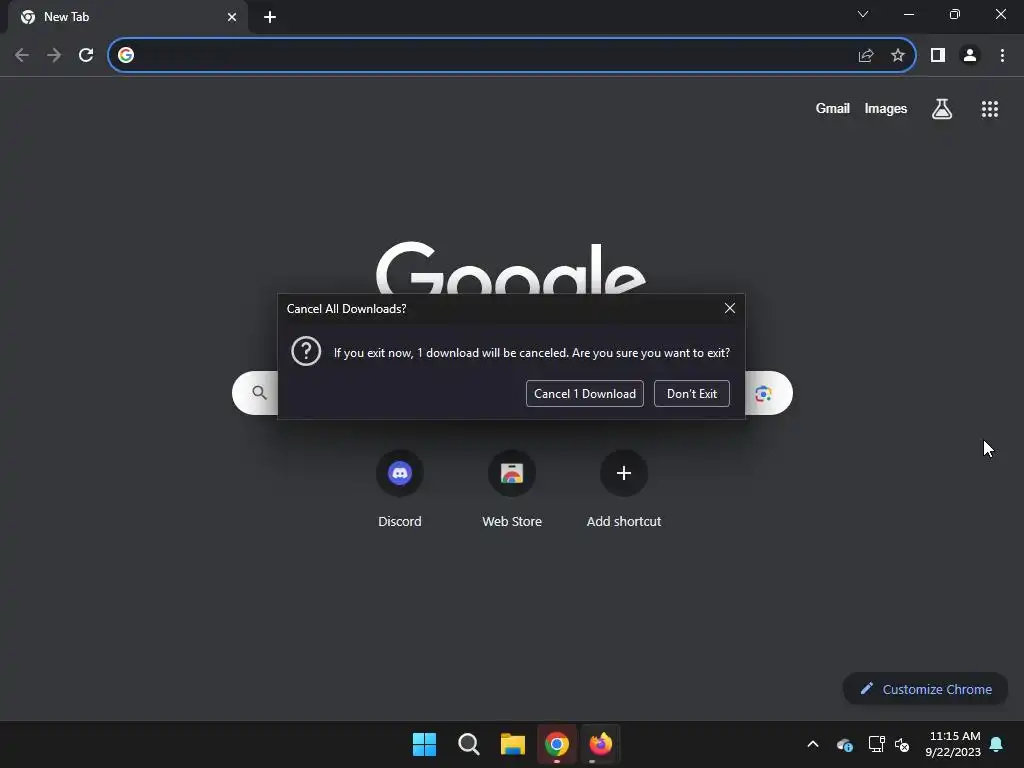This screenshot has height=768, width=1024.
Task: Open the Chrome side panel
Action: tap(938, 56)
